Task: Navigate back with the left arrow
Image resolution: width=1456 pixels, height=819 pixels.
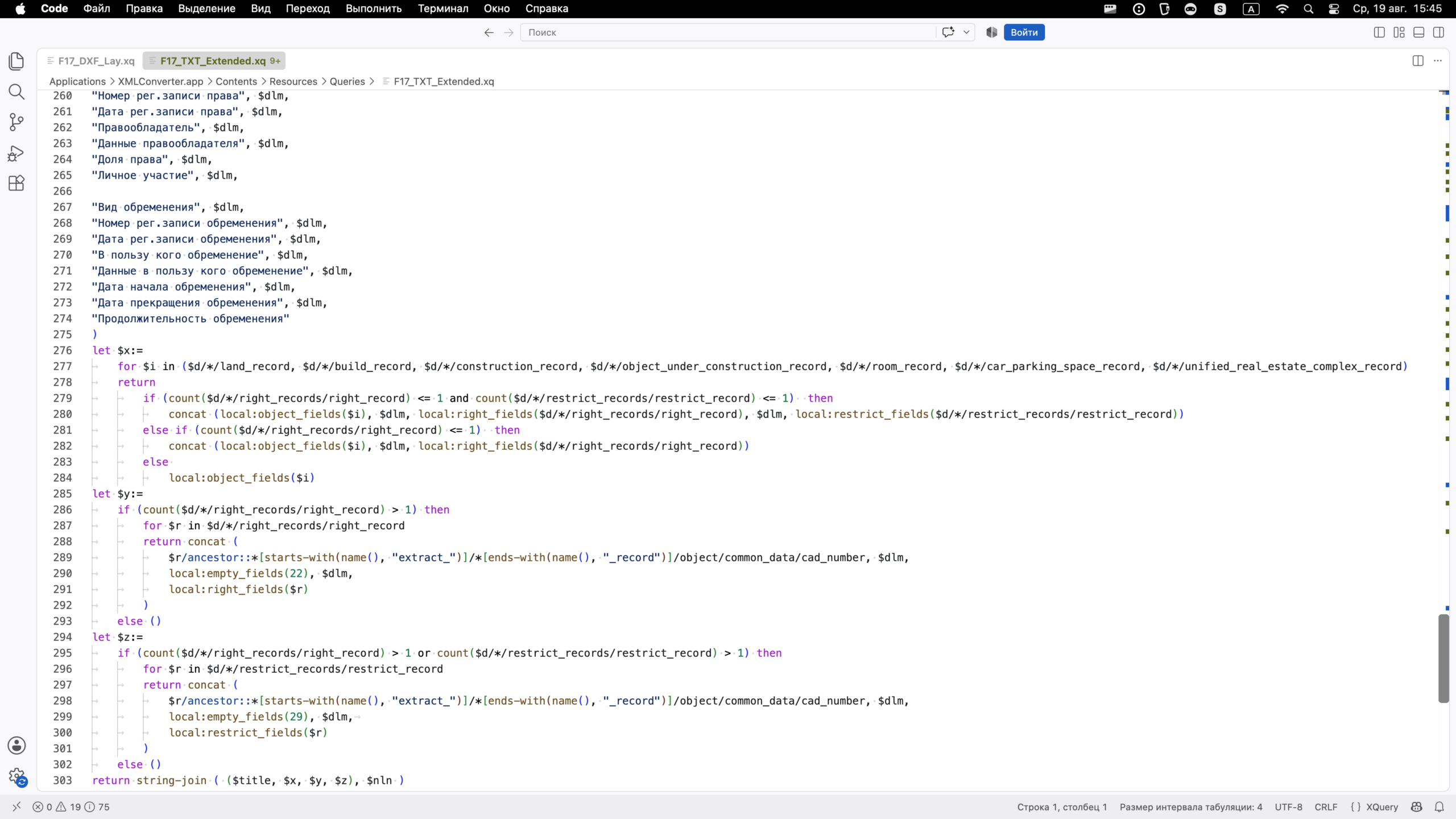Action: pos(489,32)
